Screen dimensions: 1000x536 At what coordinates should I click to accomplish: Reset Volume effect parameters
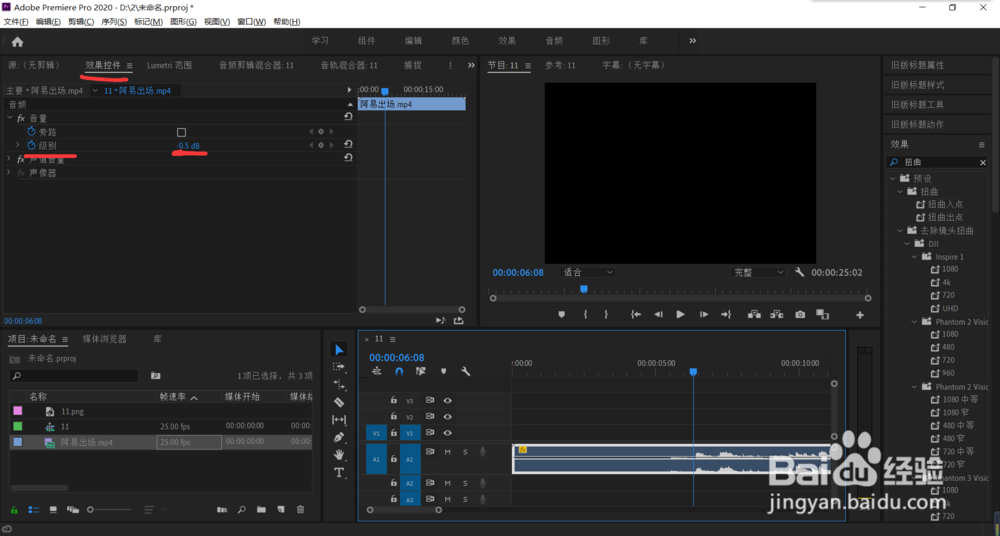point(348,117)
